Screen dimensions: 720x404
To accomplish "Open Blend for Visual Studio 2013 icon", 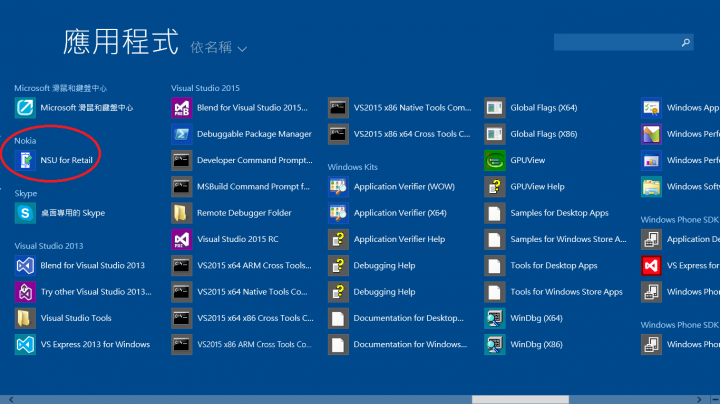I will tap(25, 265).
